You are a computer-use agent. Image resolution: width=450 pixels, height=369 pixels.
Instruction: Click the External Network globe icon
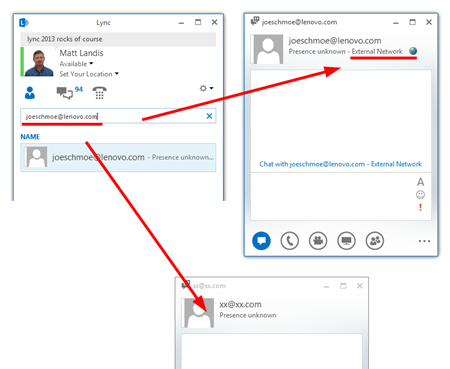413,51
